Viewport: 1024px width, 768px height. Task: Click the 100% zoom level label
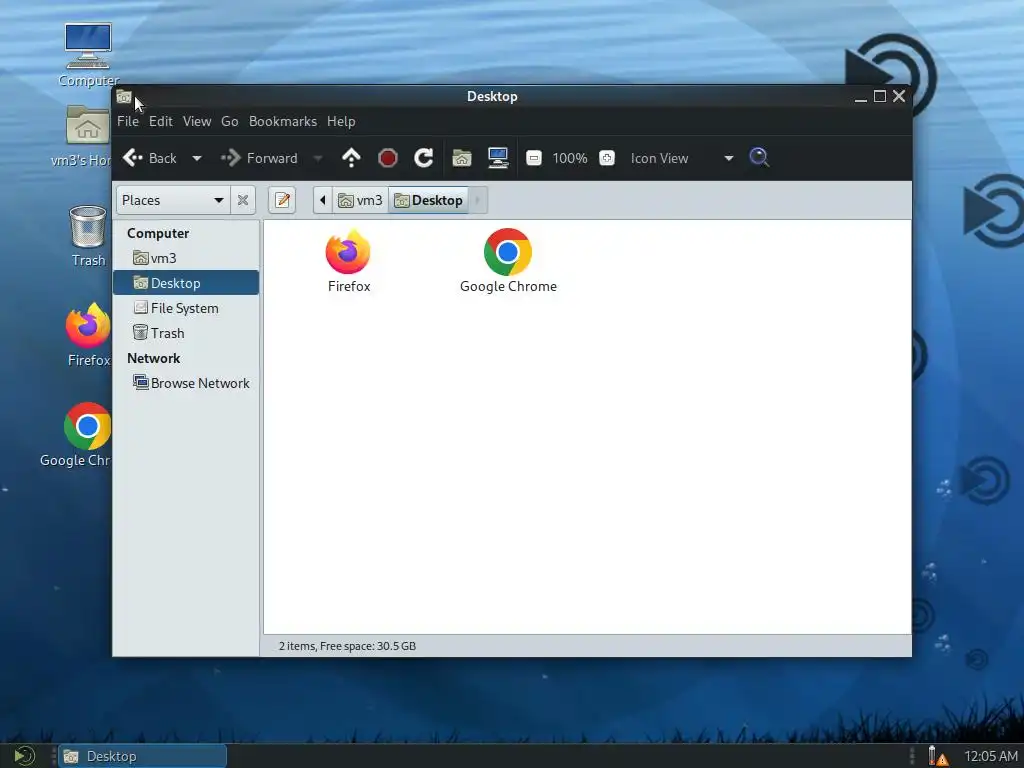click(x=570, y=158)
